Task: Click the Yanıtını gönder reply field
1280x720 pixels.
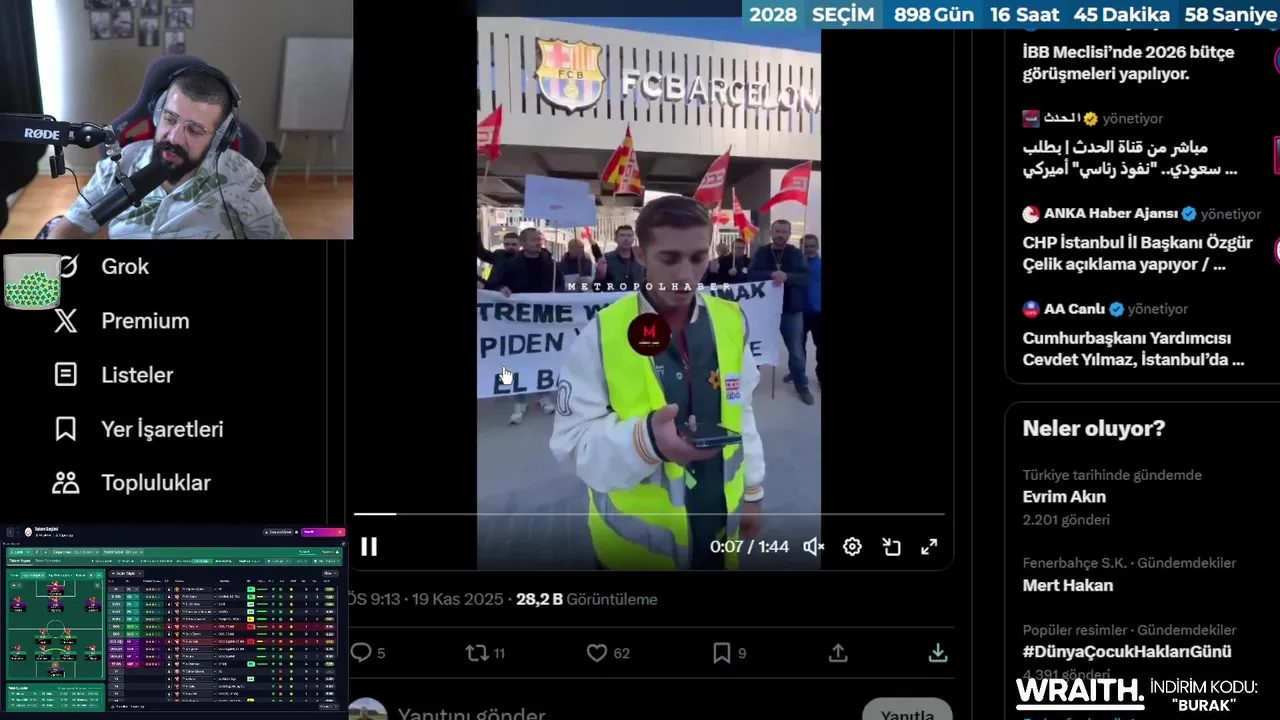Action: coord(471,714)
